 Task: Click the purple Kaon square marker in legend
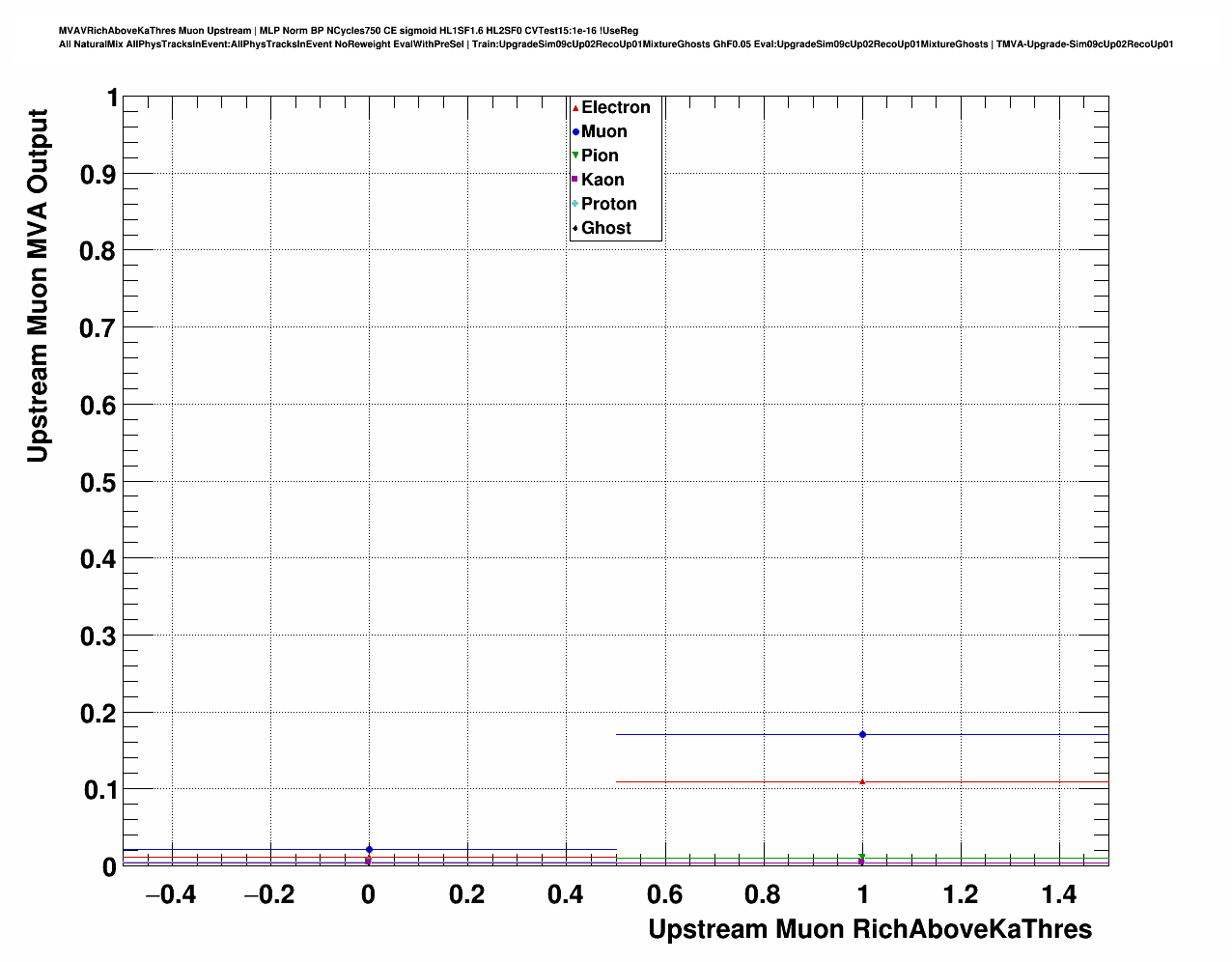click(x=575, y=180)
